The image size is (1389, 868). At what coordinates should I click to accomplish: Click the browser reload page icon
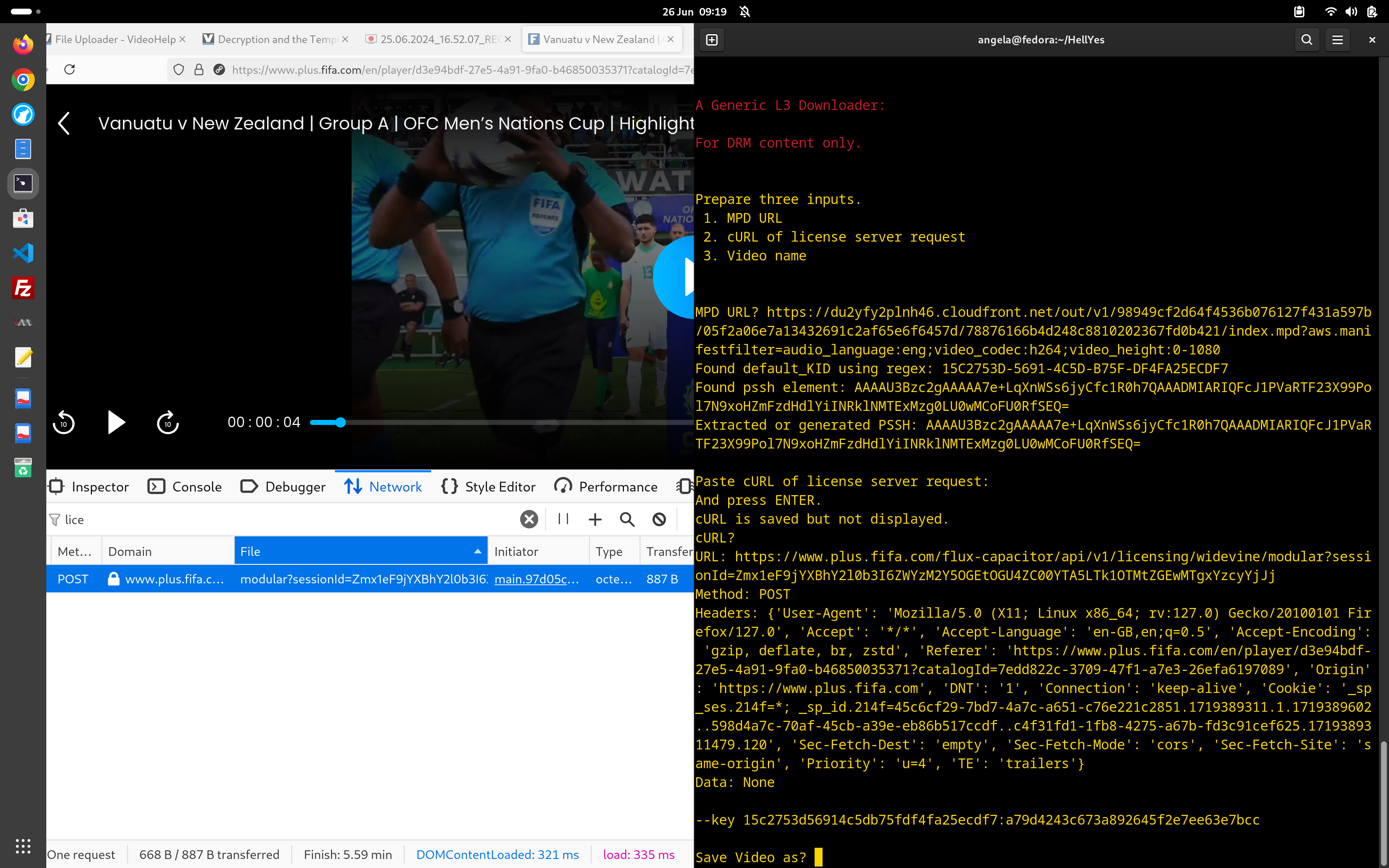69,69
